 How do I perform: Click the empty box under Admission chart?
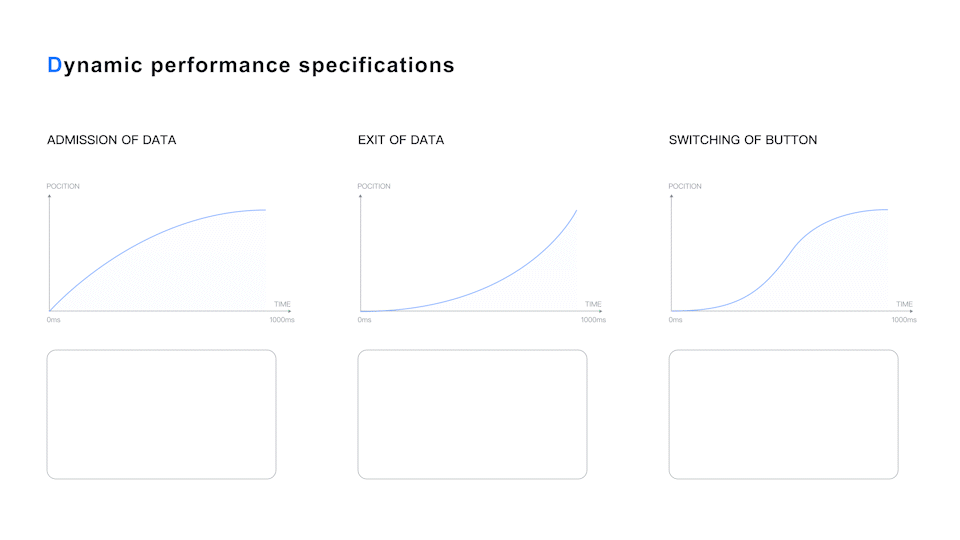[x=162, y=414]
